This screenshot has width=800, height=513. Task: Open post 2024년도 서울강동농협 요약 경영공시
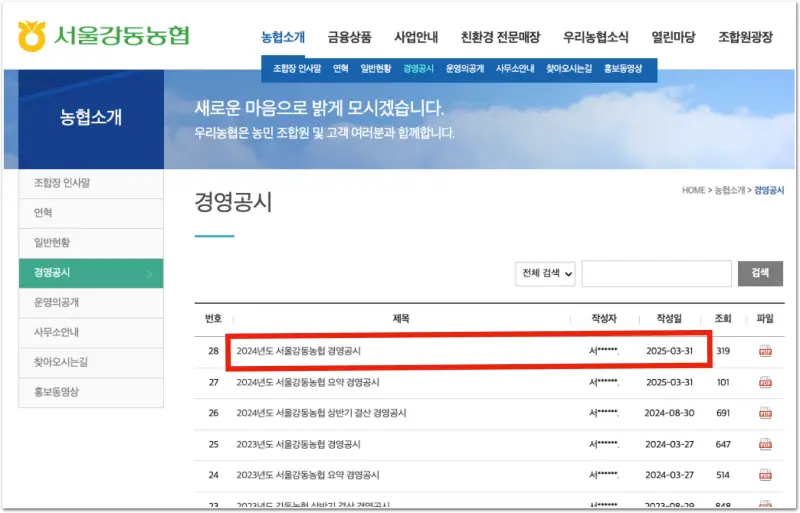(308, 382)
